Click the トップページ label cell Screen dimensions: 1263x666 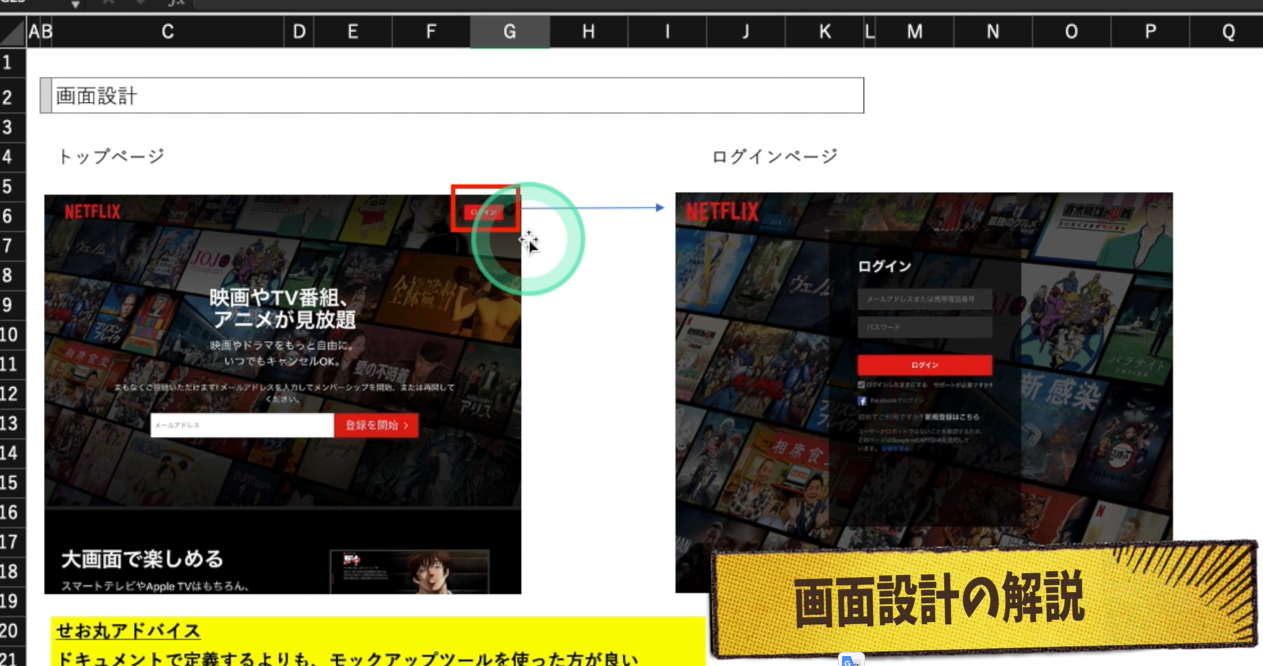click(111, 156)
